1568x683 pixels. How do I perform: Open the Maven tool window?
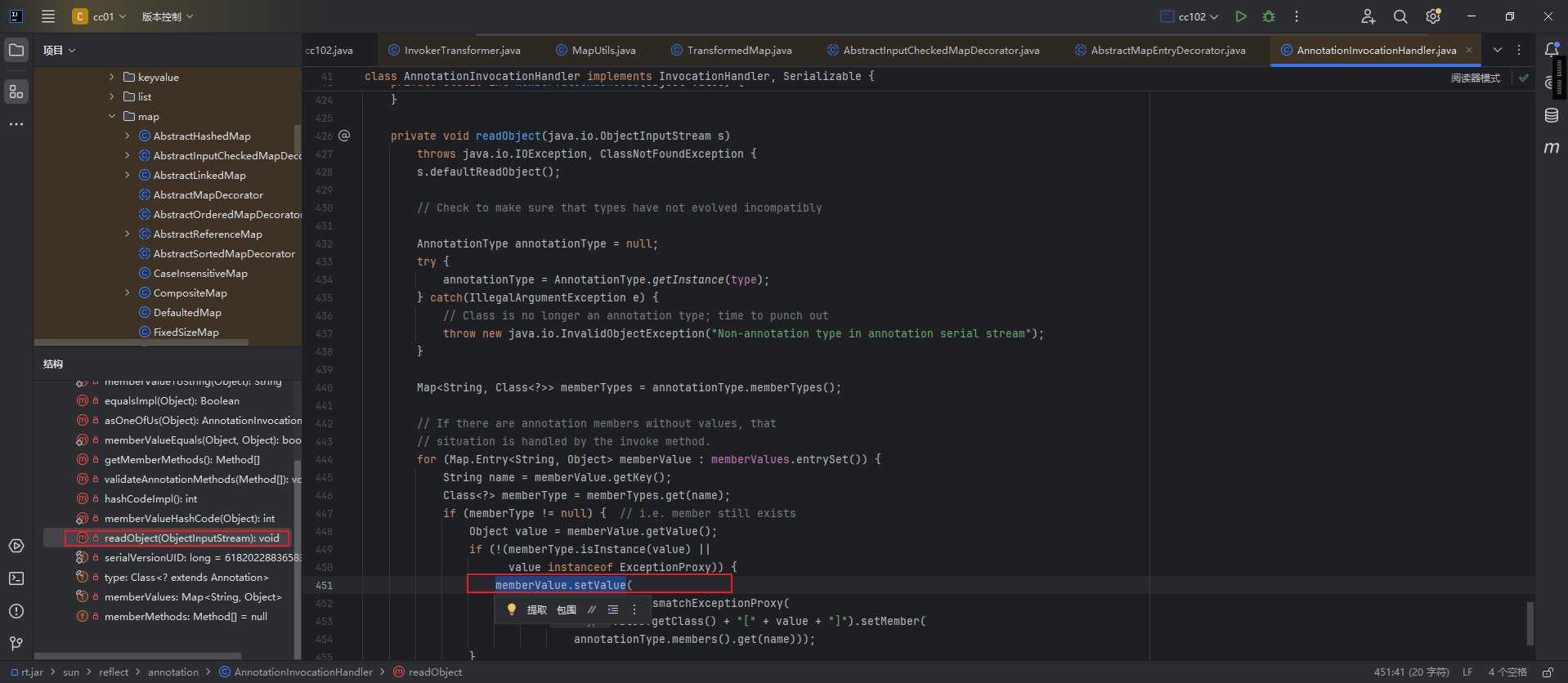coord(1551,148)
